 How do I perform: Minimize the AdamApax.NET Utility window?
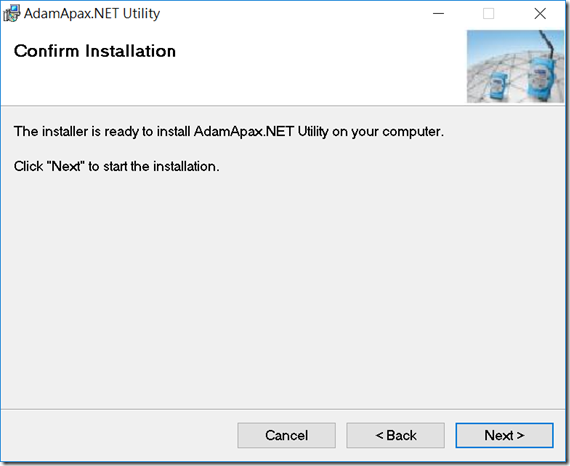[438, 14]
